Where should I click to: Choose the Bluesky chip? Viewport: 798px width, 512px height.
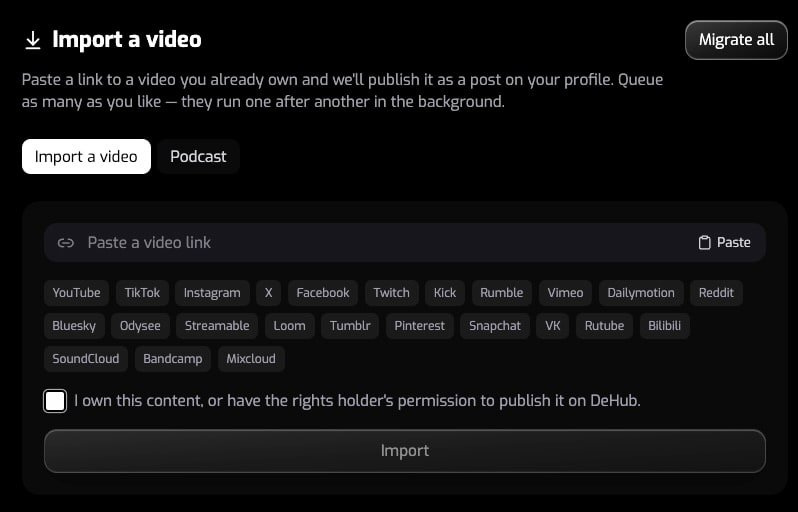(x=74, y=326)
